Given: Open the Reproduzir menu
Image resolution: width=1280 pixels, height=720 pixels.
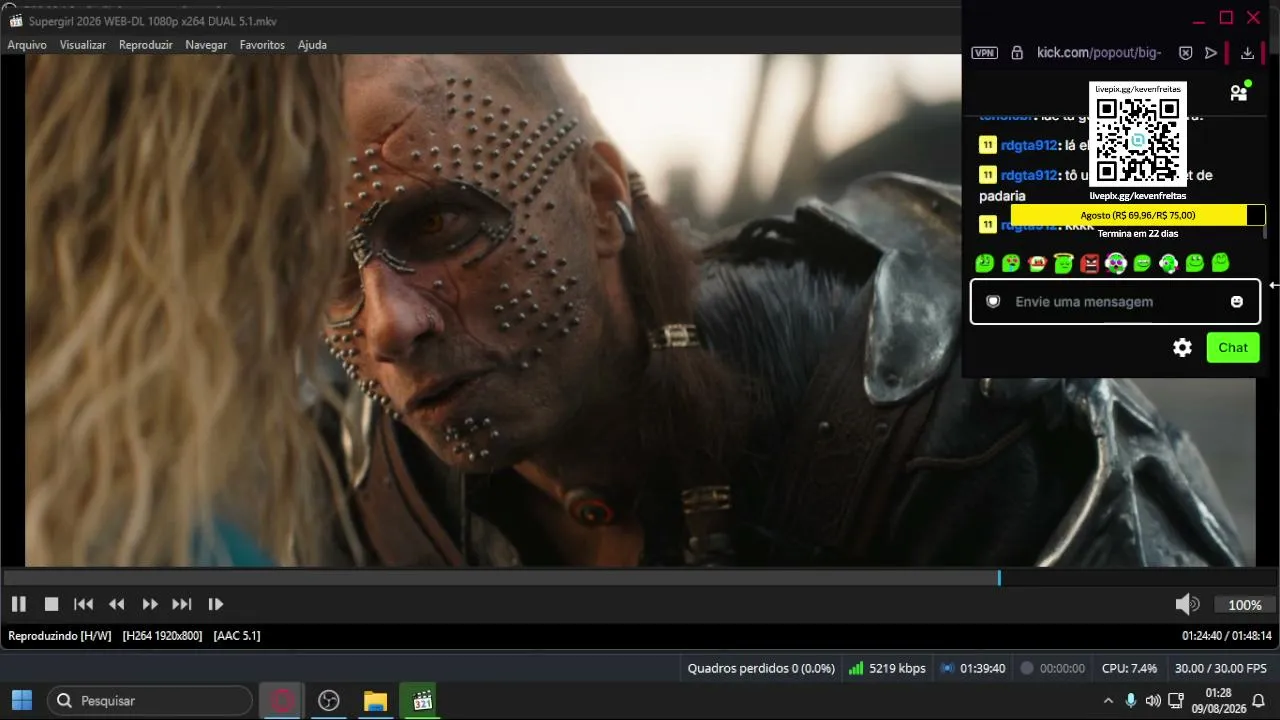Looking at the screenshot, I should (x=146, y=45).
